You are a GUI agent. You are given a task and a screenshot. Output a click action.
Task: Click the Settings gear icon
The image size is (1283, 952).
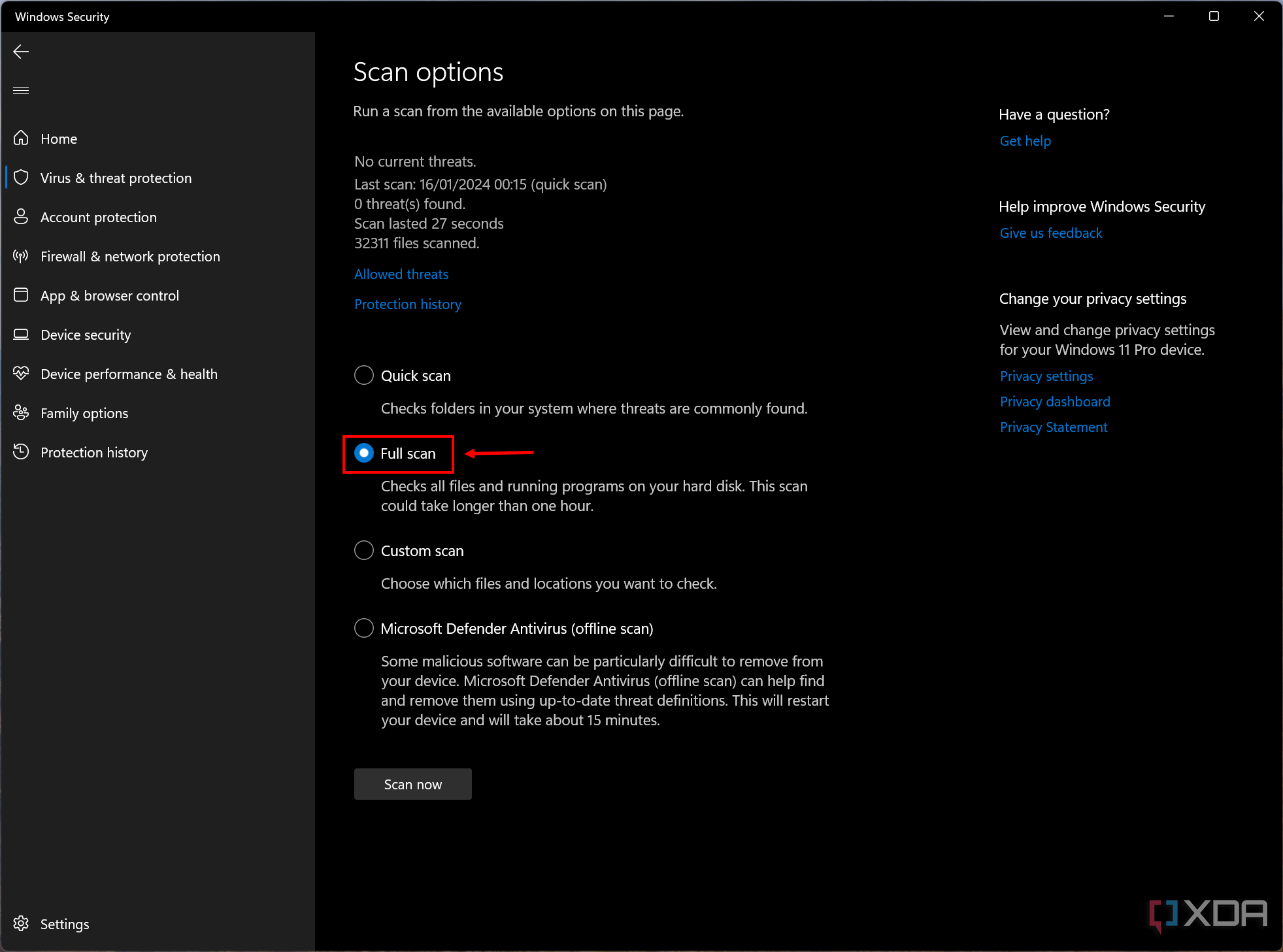coord(21,923)
